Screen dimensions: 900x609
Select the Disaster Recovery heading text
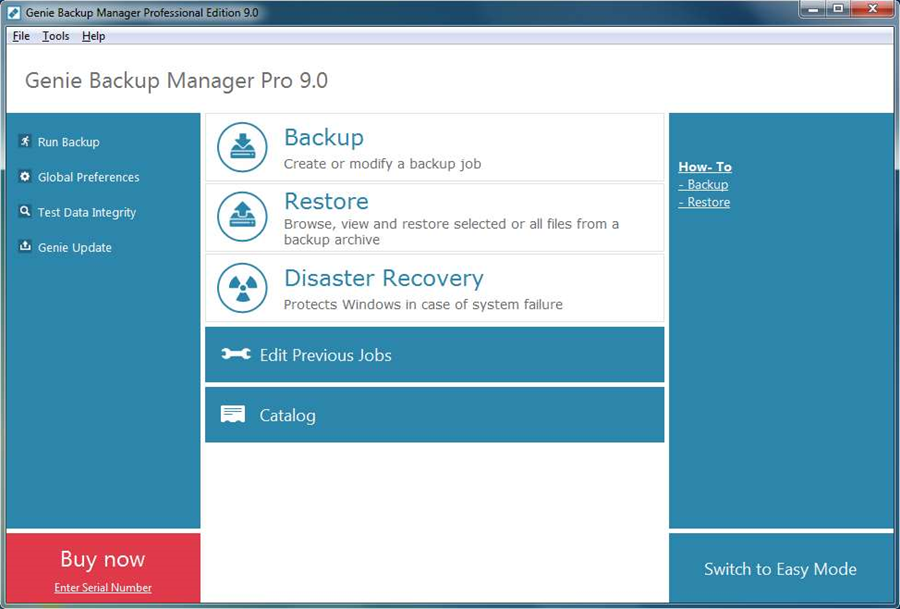click(383, 278)
